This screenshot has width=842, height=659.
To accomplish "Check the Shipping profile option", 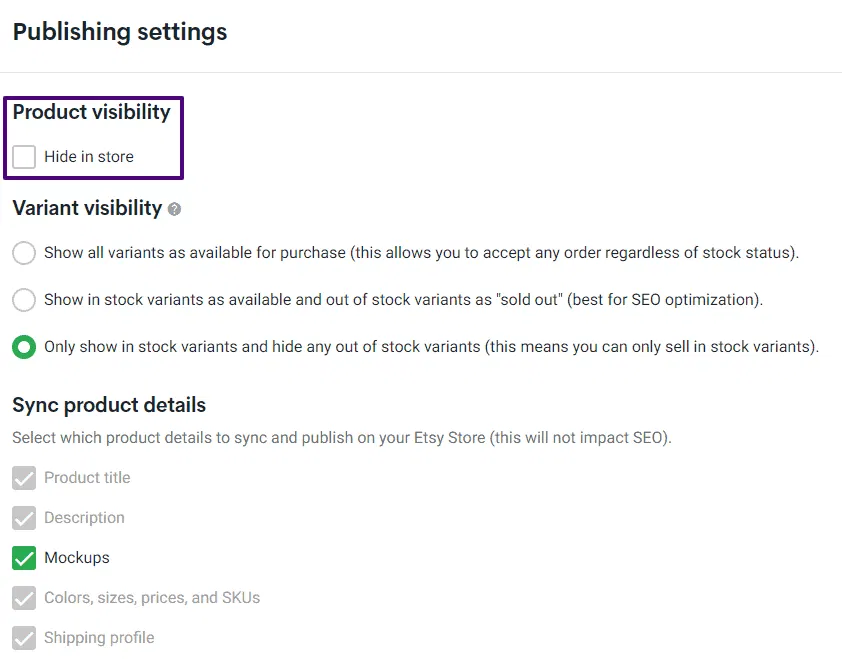I will (24, 637).
